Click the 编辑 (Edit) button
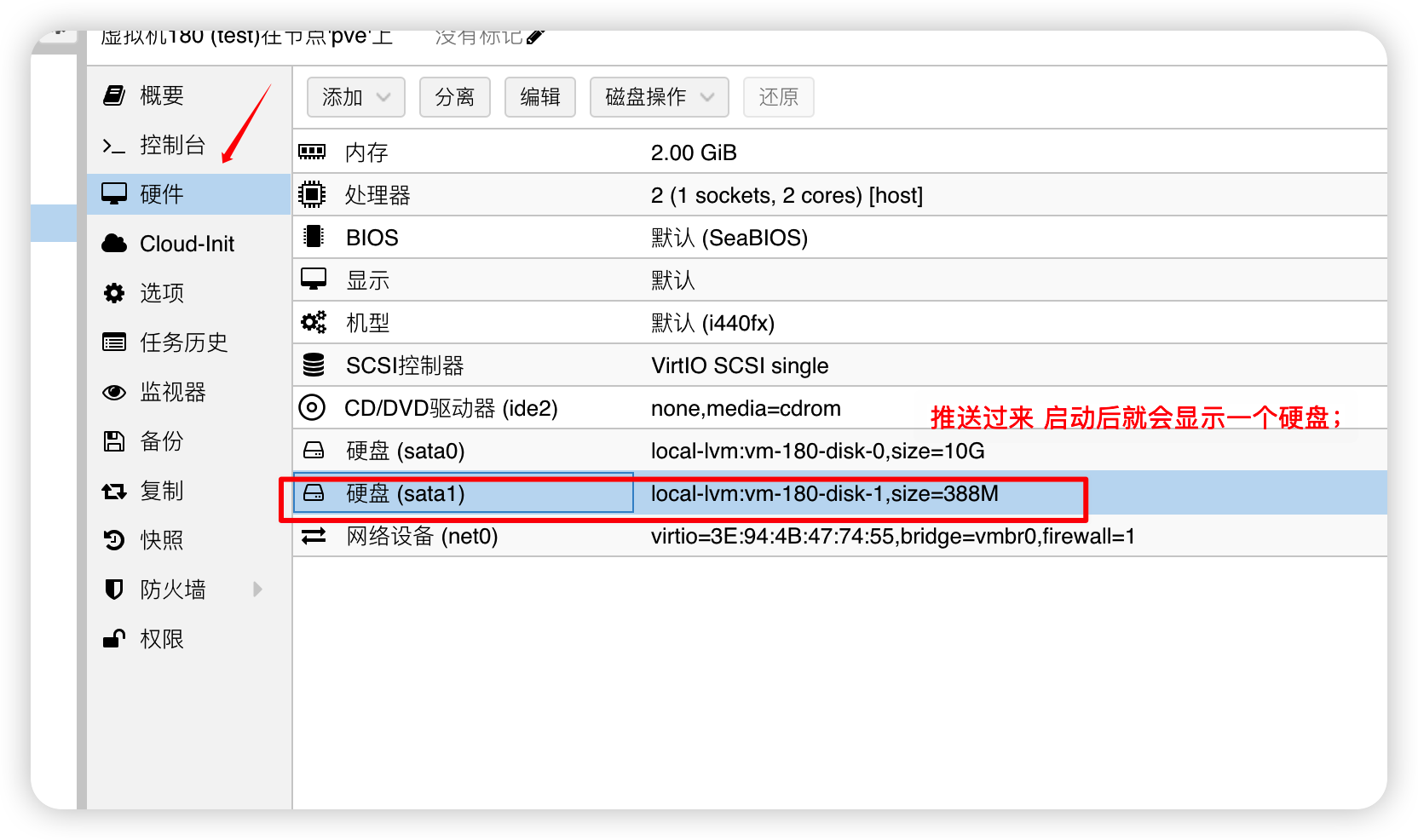 540,97
